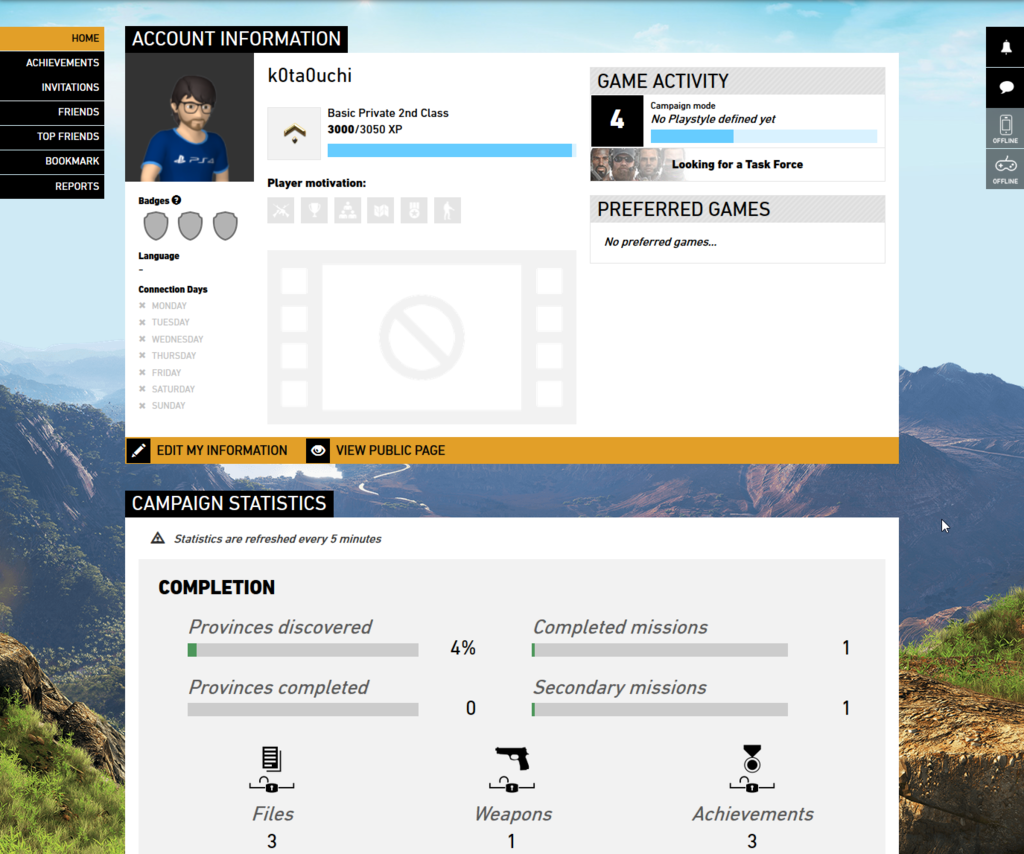This screenshot has height=854, width=1024.
Task: Open the Bookmark menu item
Action: (x=52, y=161)
